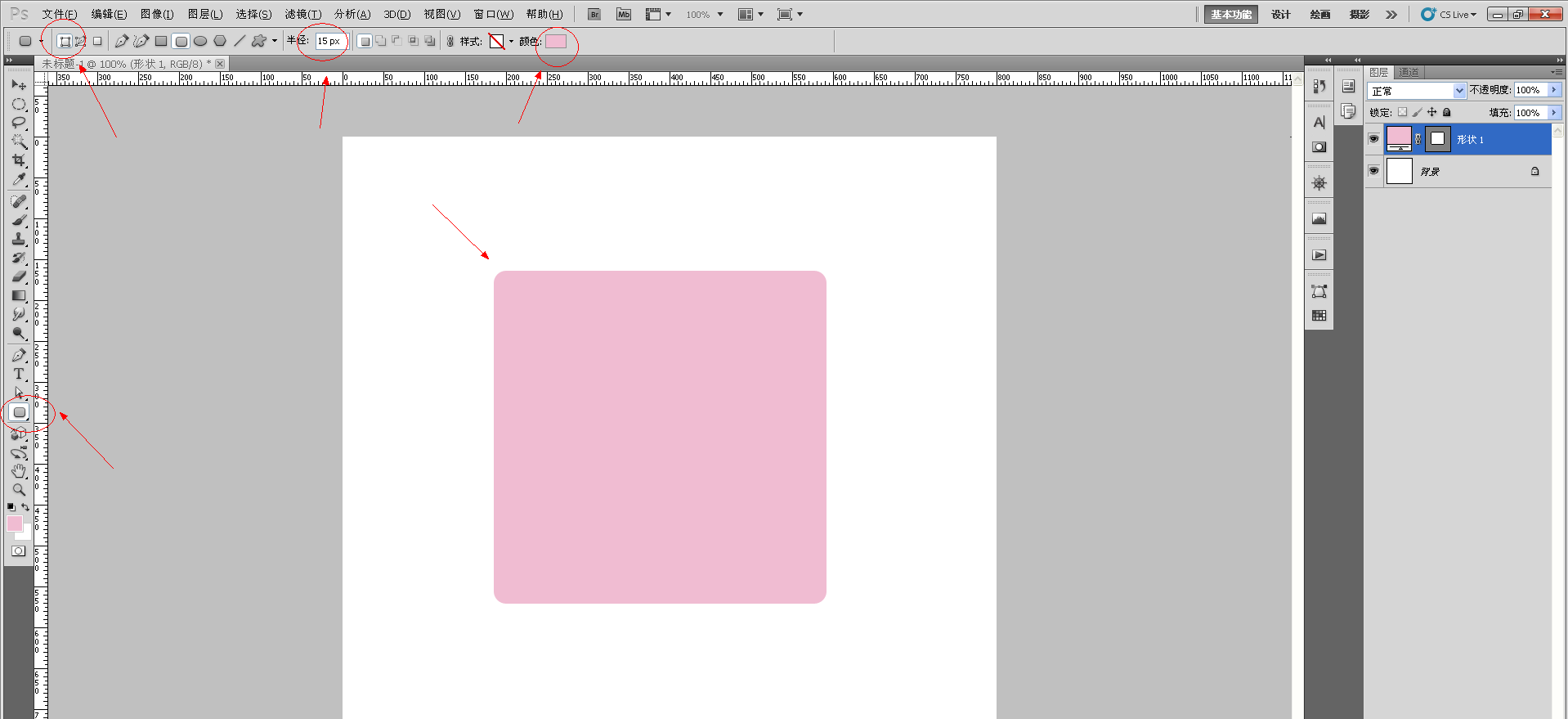Select the Elliptical Marquee tool
This screenshot has width=1568, height=719.
pos(19,104)
